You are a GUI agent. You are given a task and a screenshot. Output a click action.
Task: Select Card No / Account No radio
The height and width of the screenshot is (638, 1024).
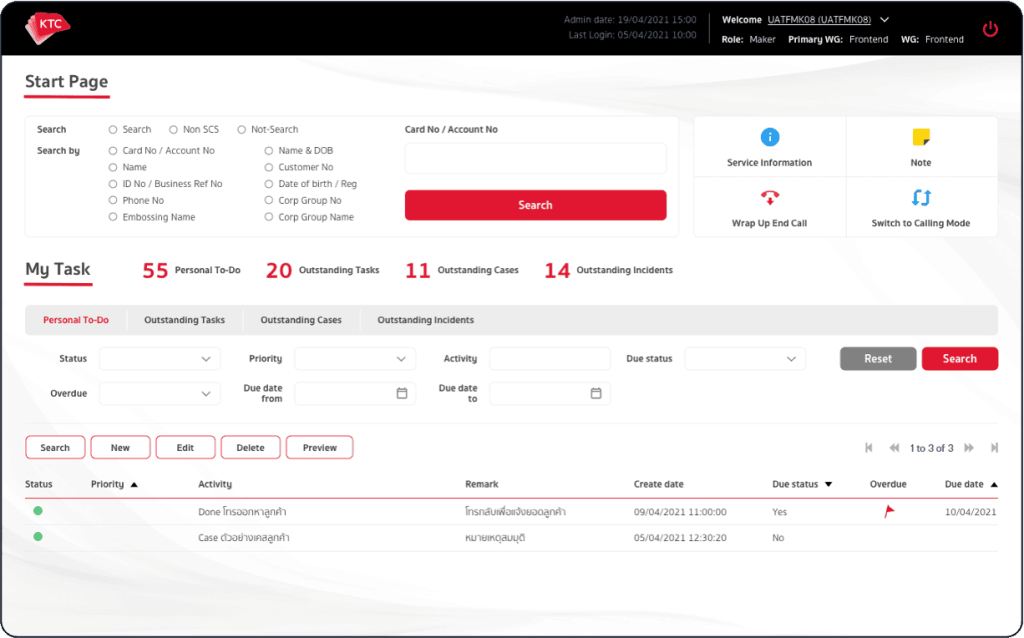113,151
